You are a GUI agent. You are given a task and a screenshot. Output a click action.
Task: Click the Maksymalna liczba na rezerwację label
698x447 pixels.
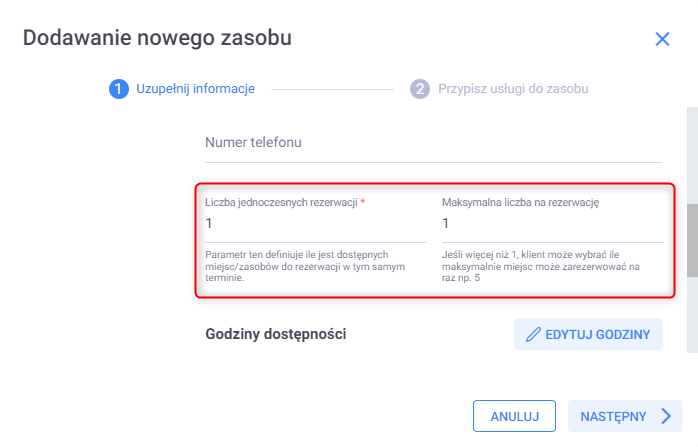pyautogui.click(x=520, y=202)
